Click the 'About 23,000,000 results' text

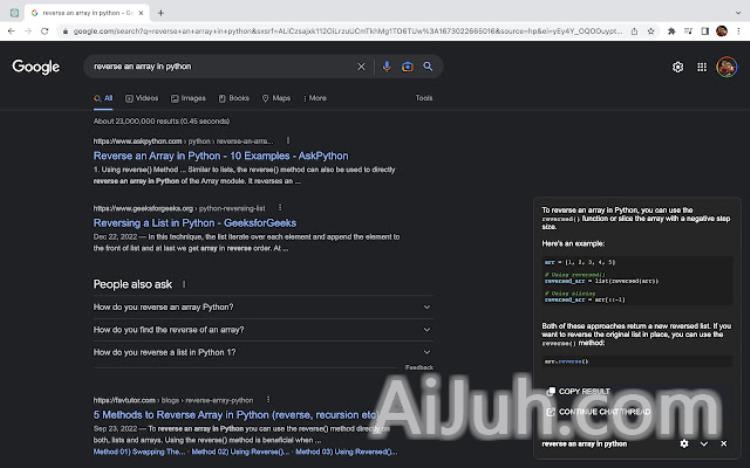(x=161, y=121)
